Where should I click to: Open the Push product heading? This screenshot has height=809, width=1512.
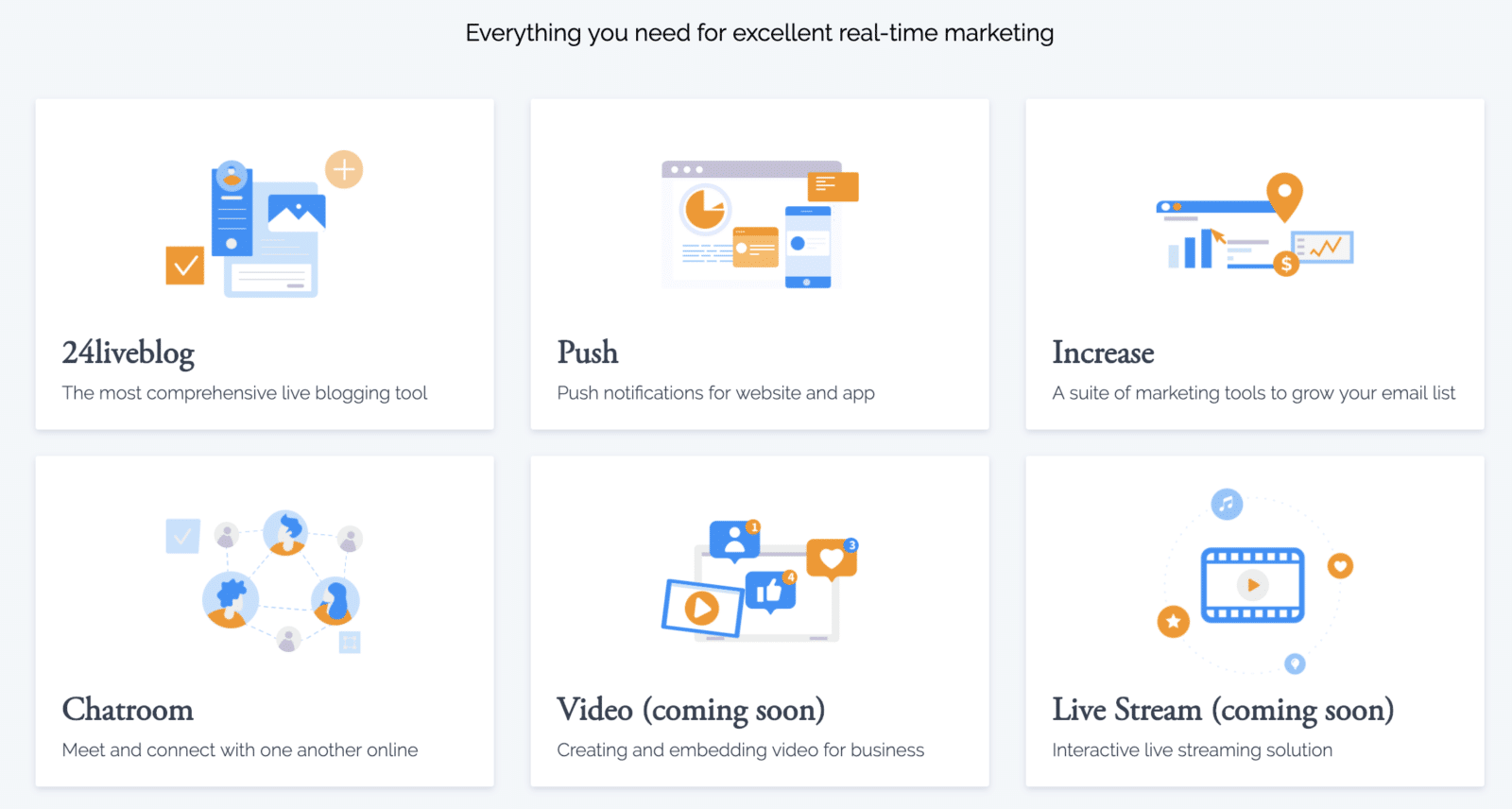(x=588, y=353)
